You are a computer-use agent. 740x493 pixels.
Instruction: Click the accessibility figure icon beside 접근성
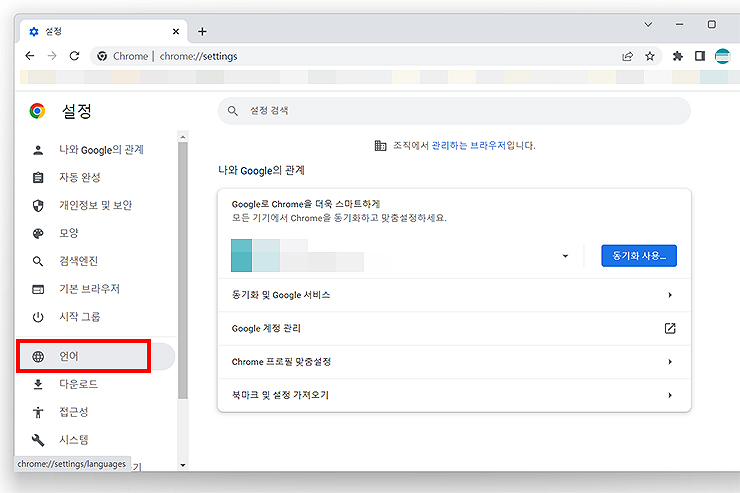[x=38, y=412]
